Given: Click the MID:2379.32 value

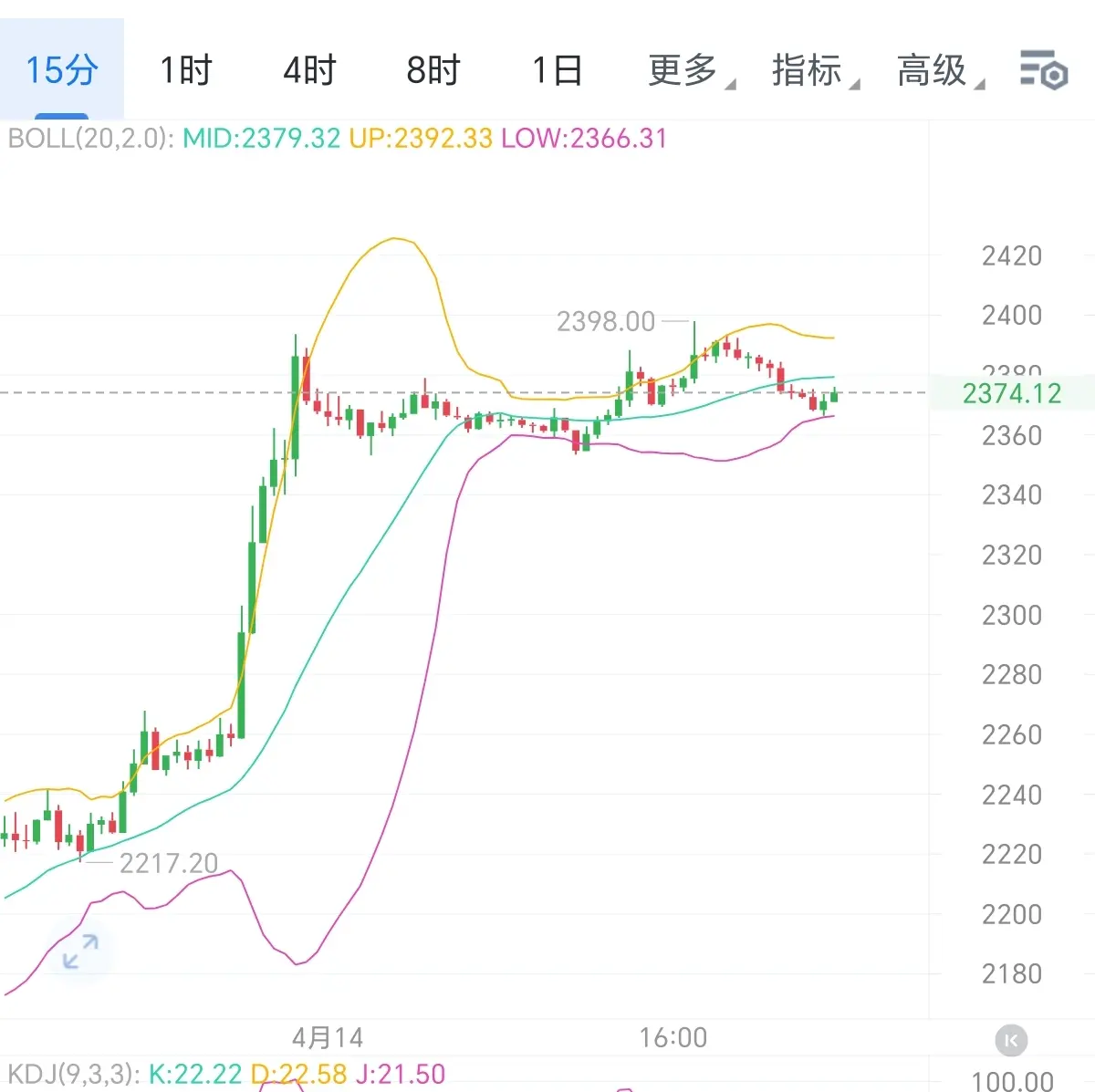Looking at the screenshot, I should tap(261, 139).
